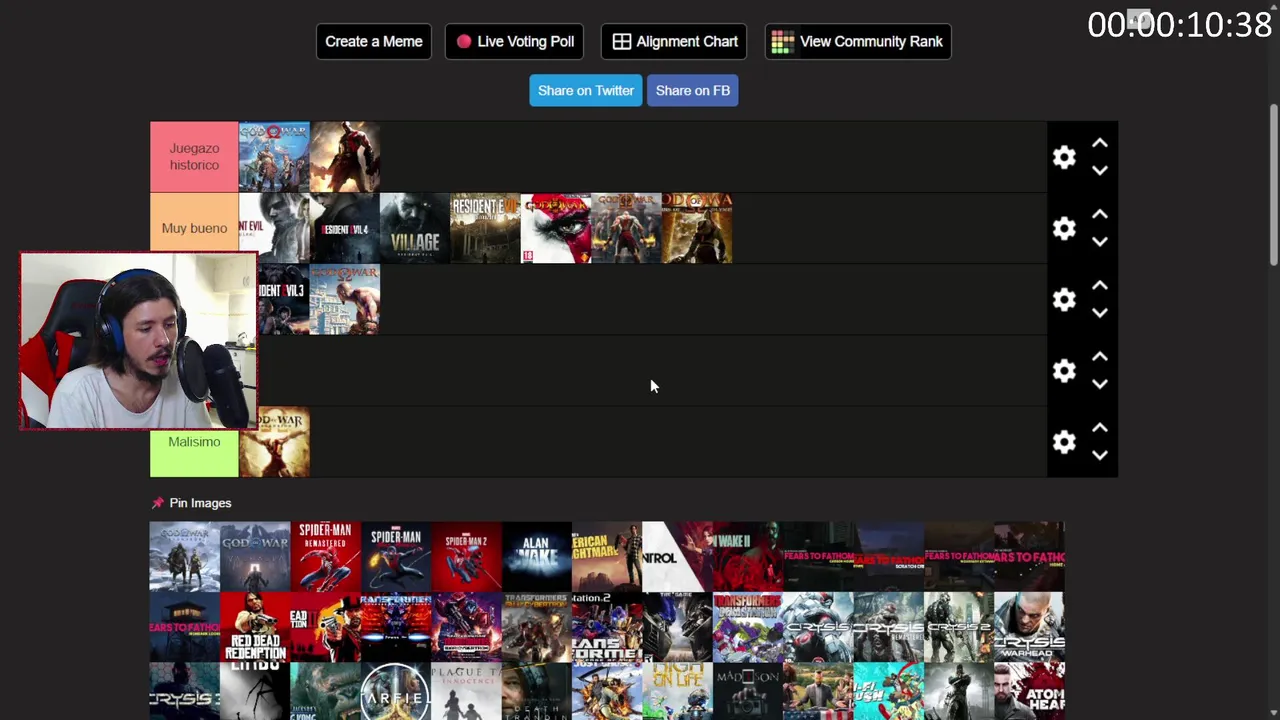Select original God of War cover beside Resident Evil 3

click(345, 299)
